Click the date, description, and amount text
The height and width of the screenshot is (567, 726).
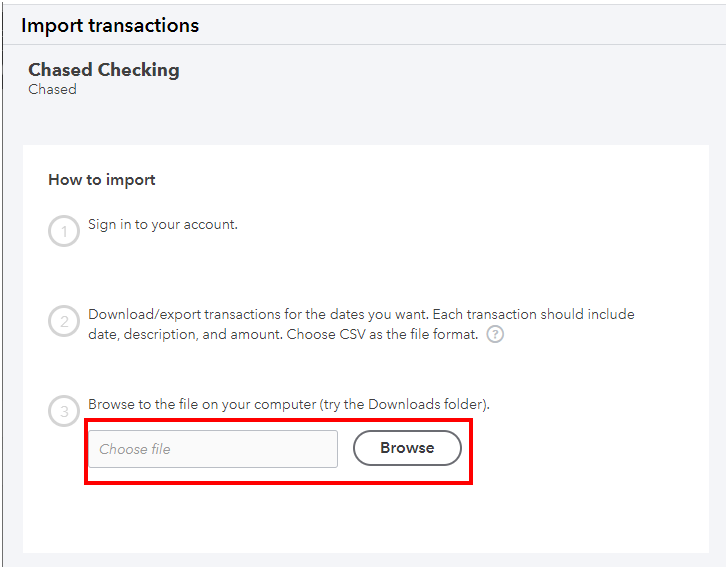pos(184,334)
